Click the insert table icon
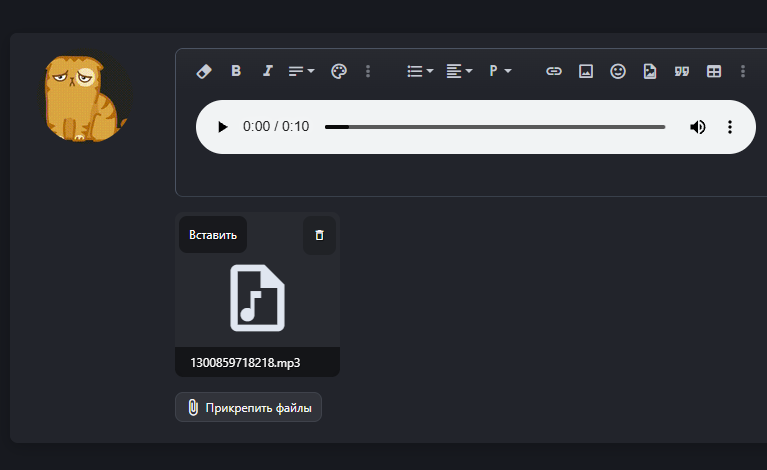 [714, 71]
